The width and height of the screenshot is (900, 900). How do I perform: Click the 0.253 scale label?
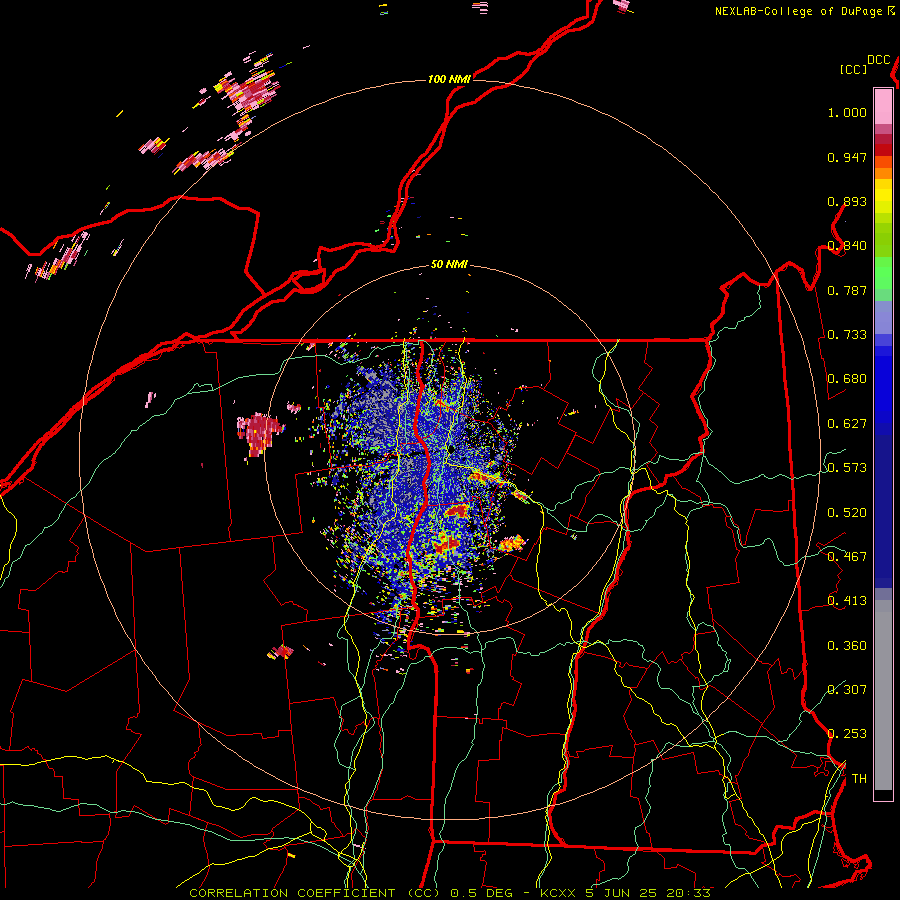coord(847,734)
